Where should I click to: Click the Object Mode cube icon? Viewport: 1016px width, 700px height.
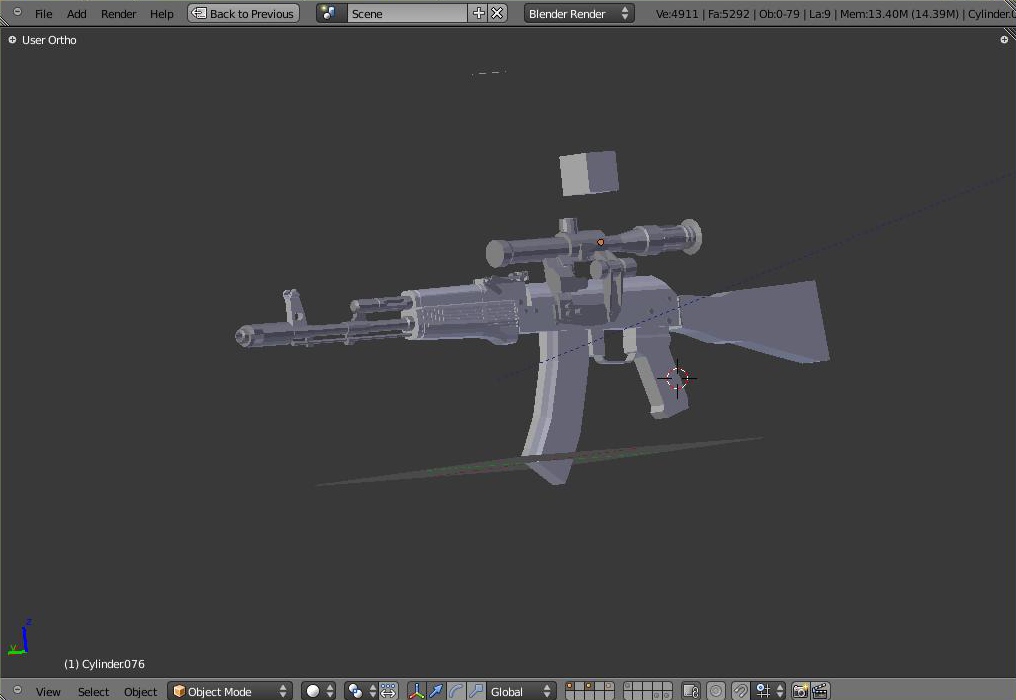pyautogui.click(x=179, y=692)
